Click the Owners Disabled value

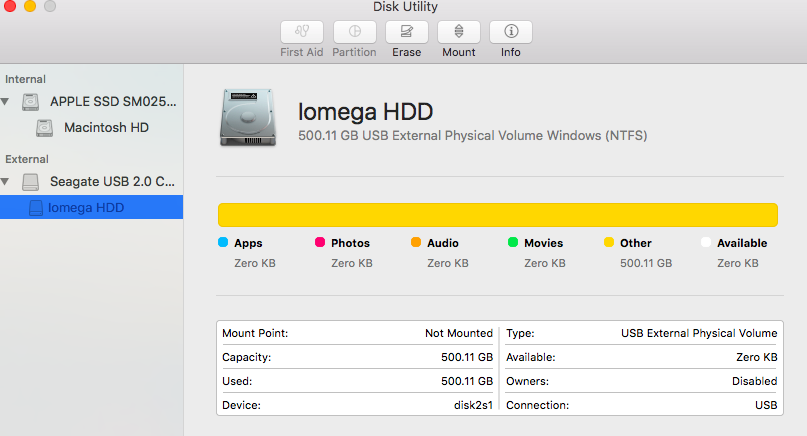click(755, 381)
